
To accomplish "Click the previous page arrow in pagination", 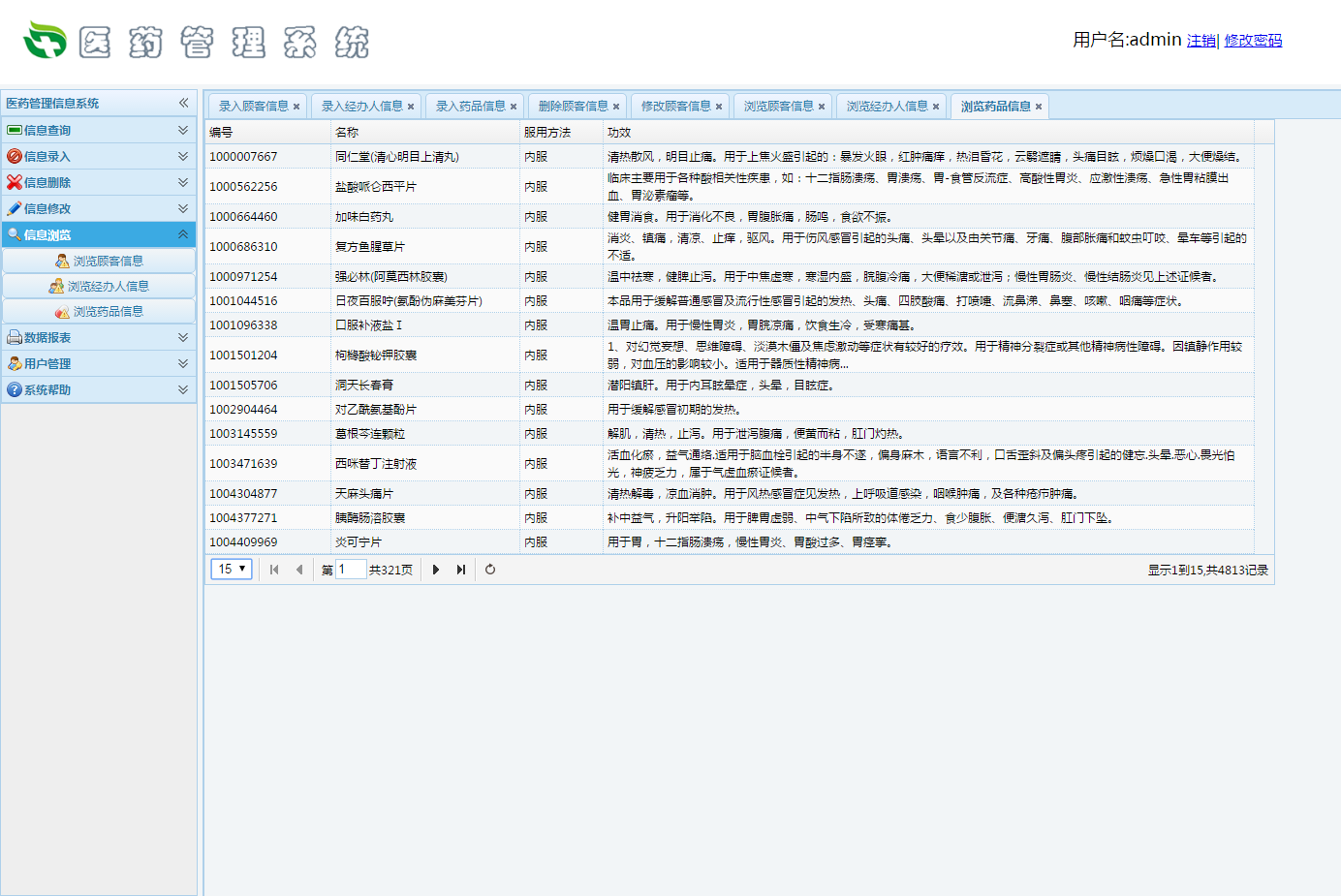I will [299, 570].
